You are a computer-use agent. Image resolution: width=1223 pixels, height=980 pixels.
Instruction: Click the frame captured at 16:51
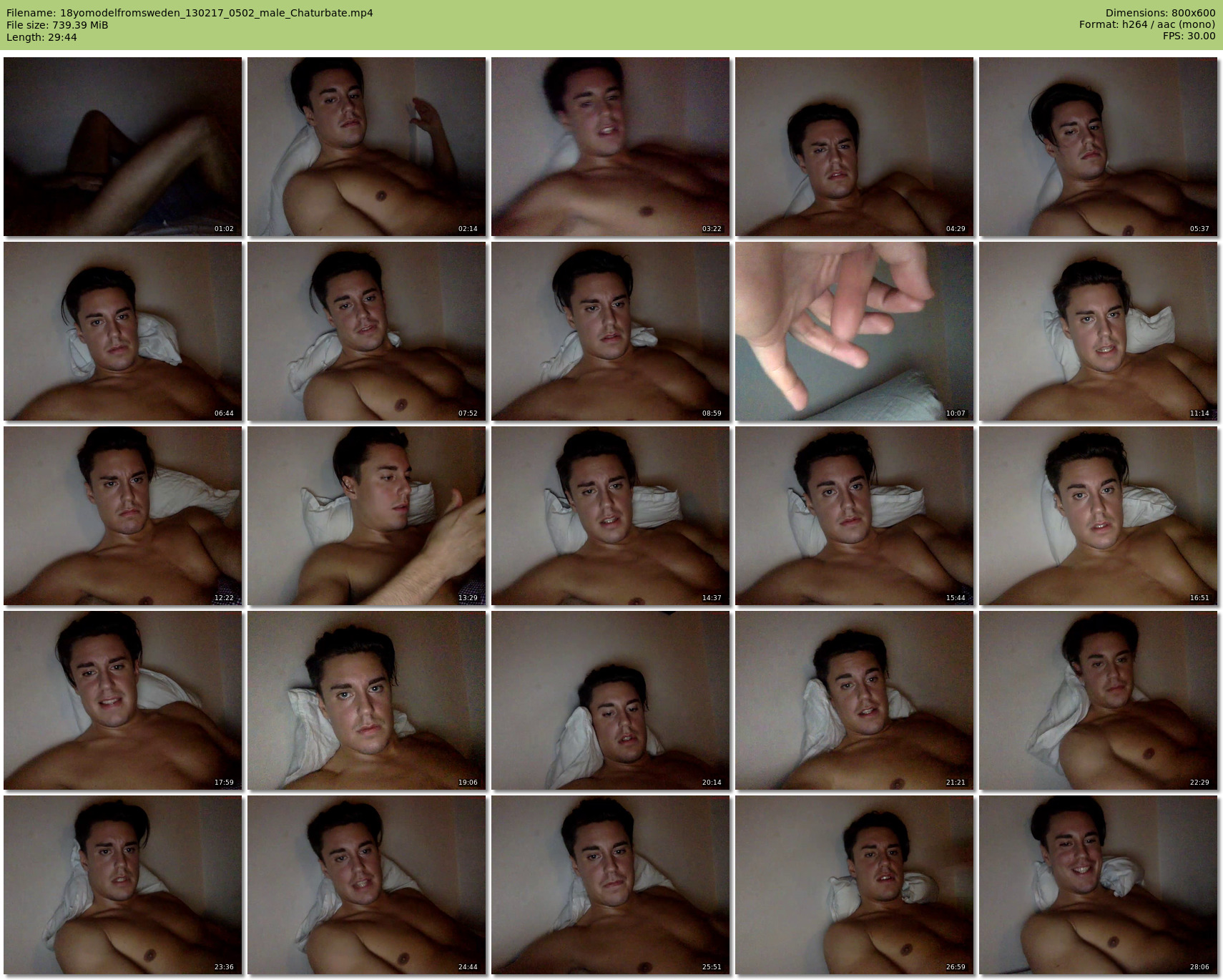(x=1098, y=516)
